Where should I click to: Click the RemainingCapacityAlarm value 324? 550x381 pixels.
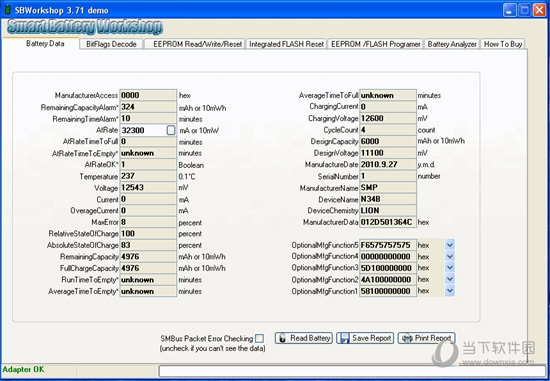coord(148,107)
